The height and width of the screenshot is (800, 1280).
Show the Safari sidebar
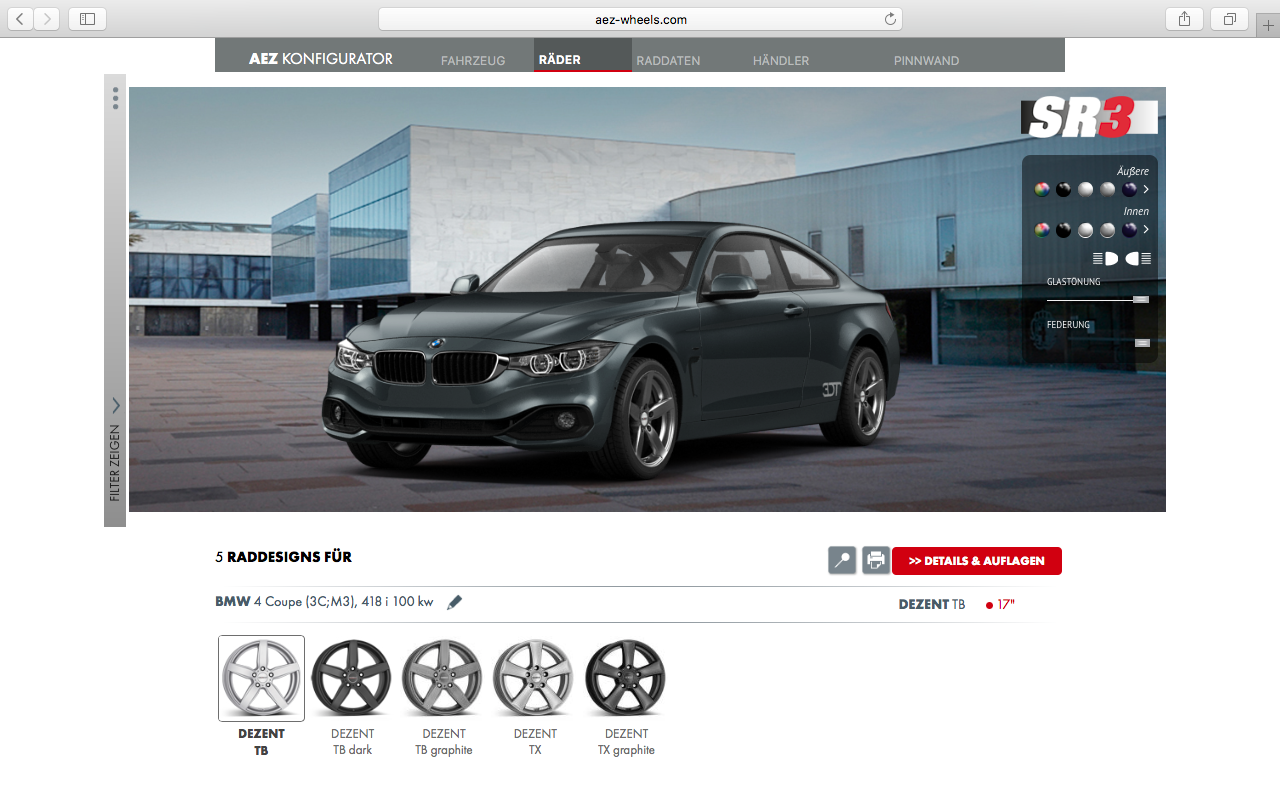[88, 18]
